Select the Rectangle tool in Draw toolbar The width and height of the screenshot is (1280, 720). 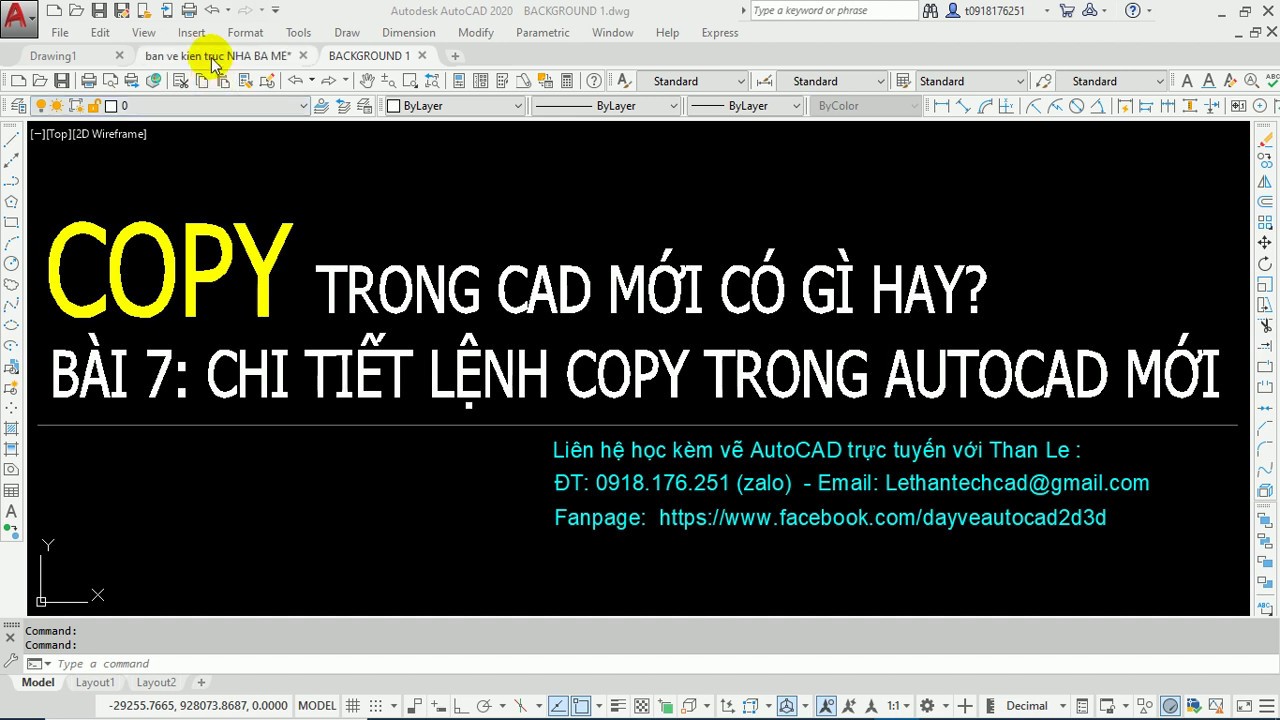(11, 222)
